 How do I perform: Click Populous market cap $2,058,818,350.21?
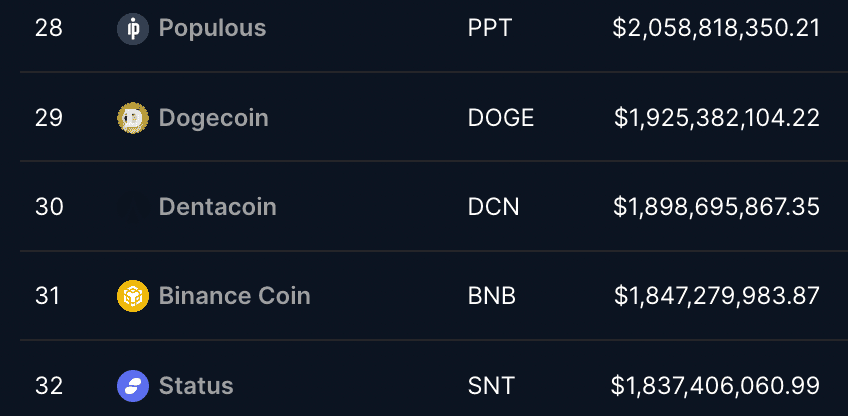(x=716, y=29)
